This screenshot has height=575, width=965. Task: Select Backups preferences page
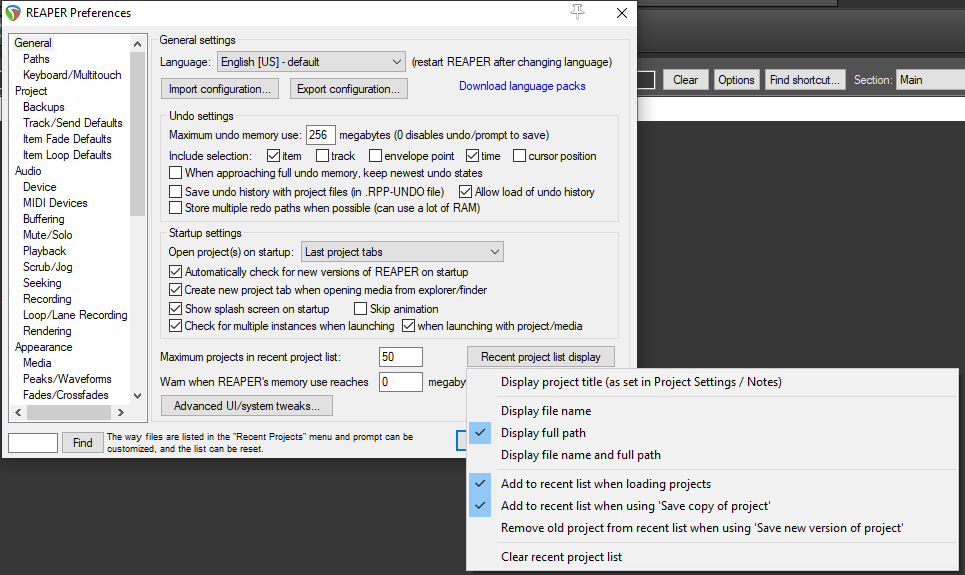44,107
